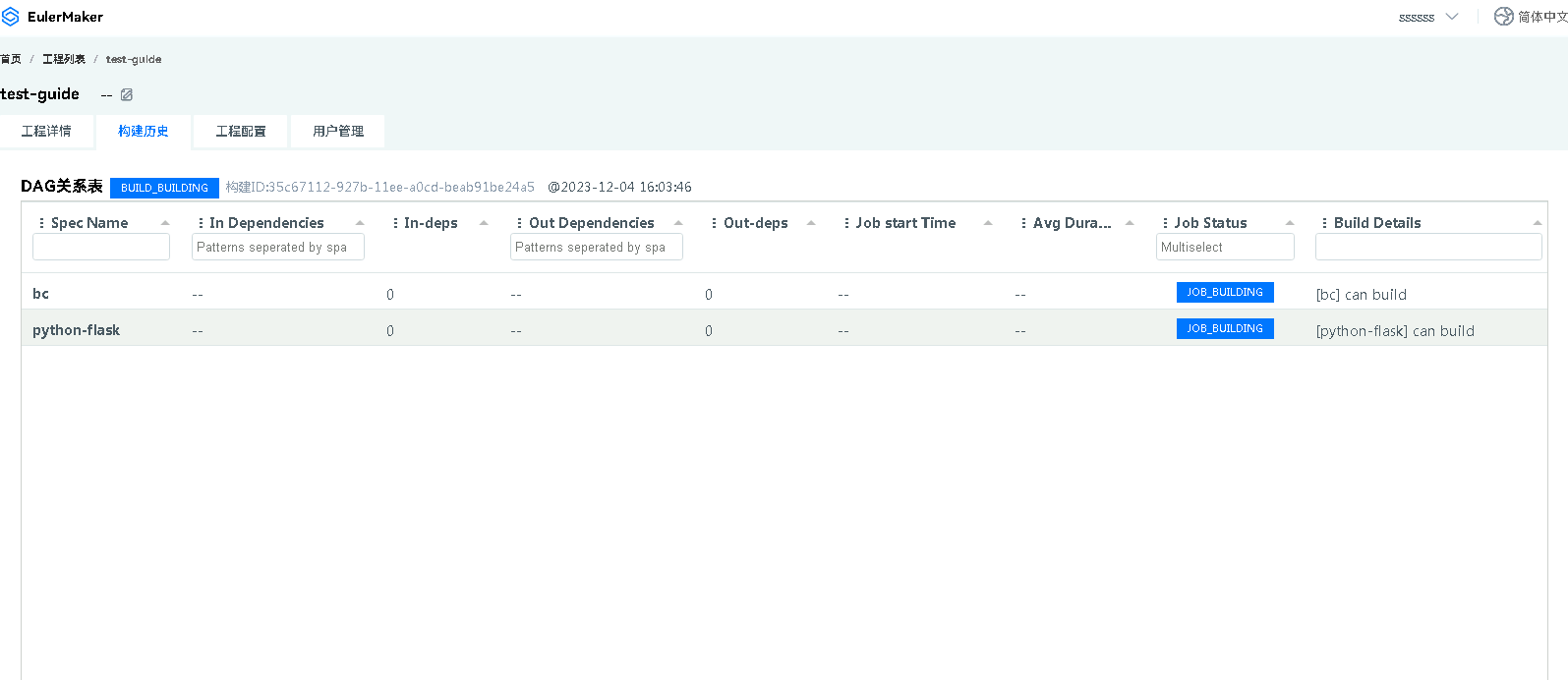The width and height of the screenshot is (1568, 680).
Task: Switch to the 工程配置 tab
Action: pyautogui.click(x=241, y=131)
